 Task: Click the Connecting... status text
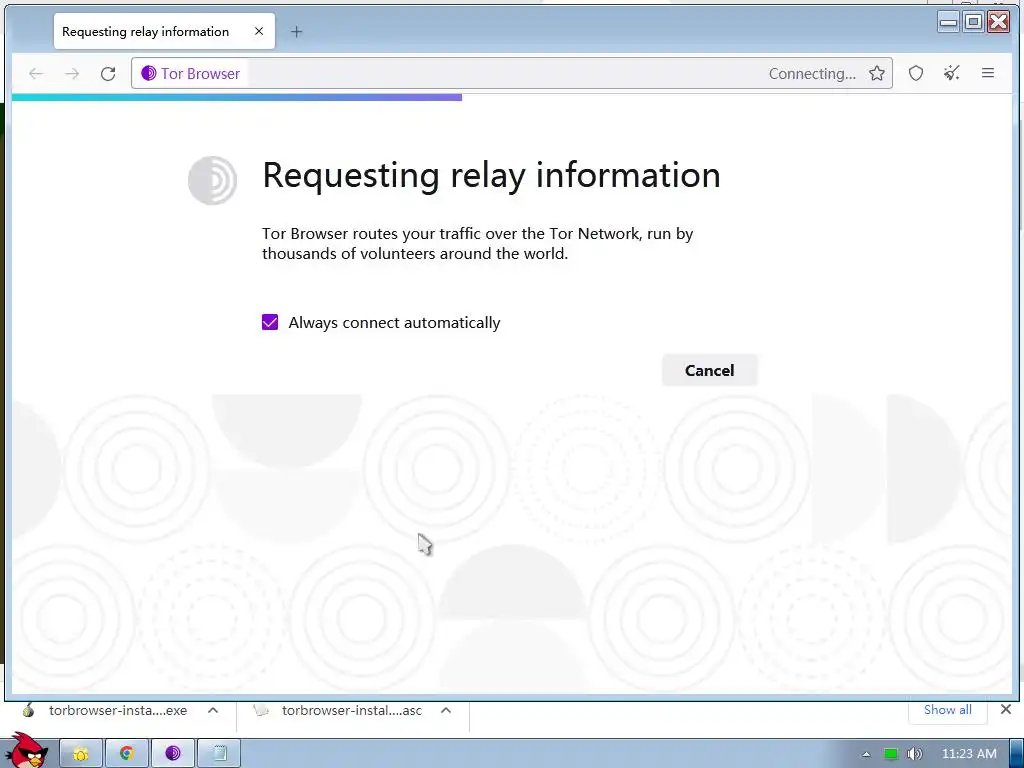pyautogui.click(x=812, y=74)
